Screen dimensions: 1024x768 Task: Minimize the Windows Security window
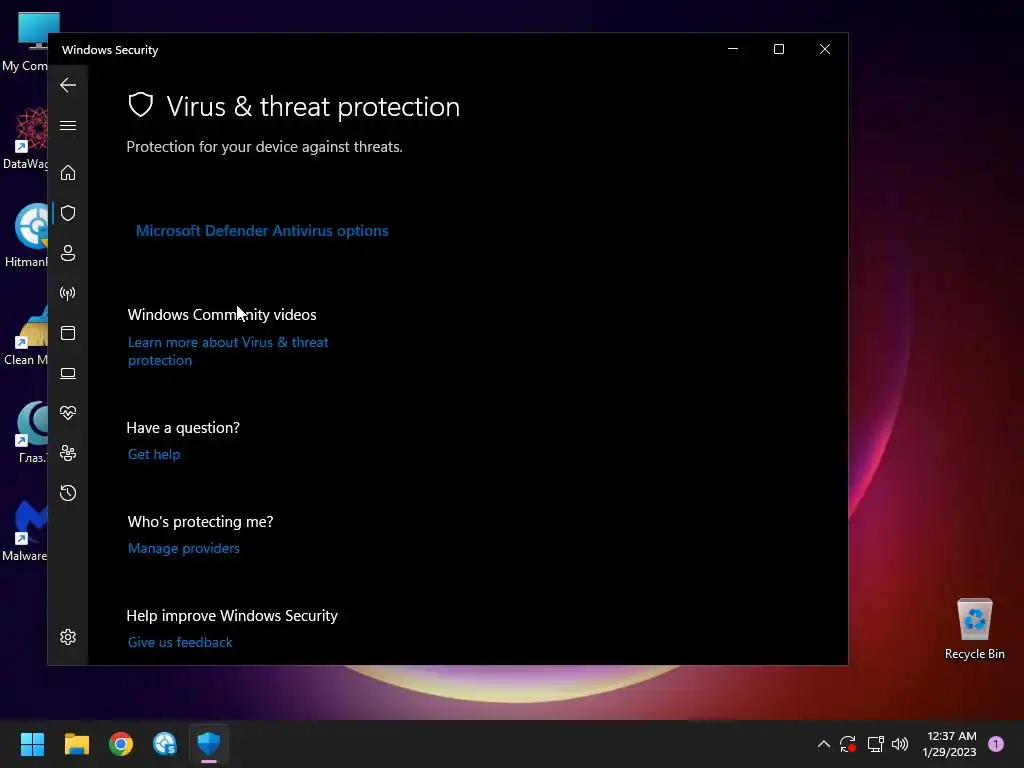click(733, 50)
